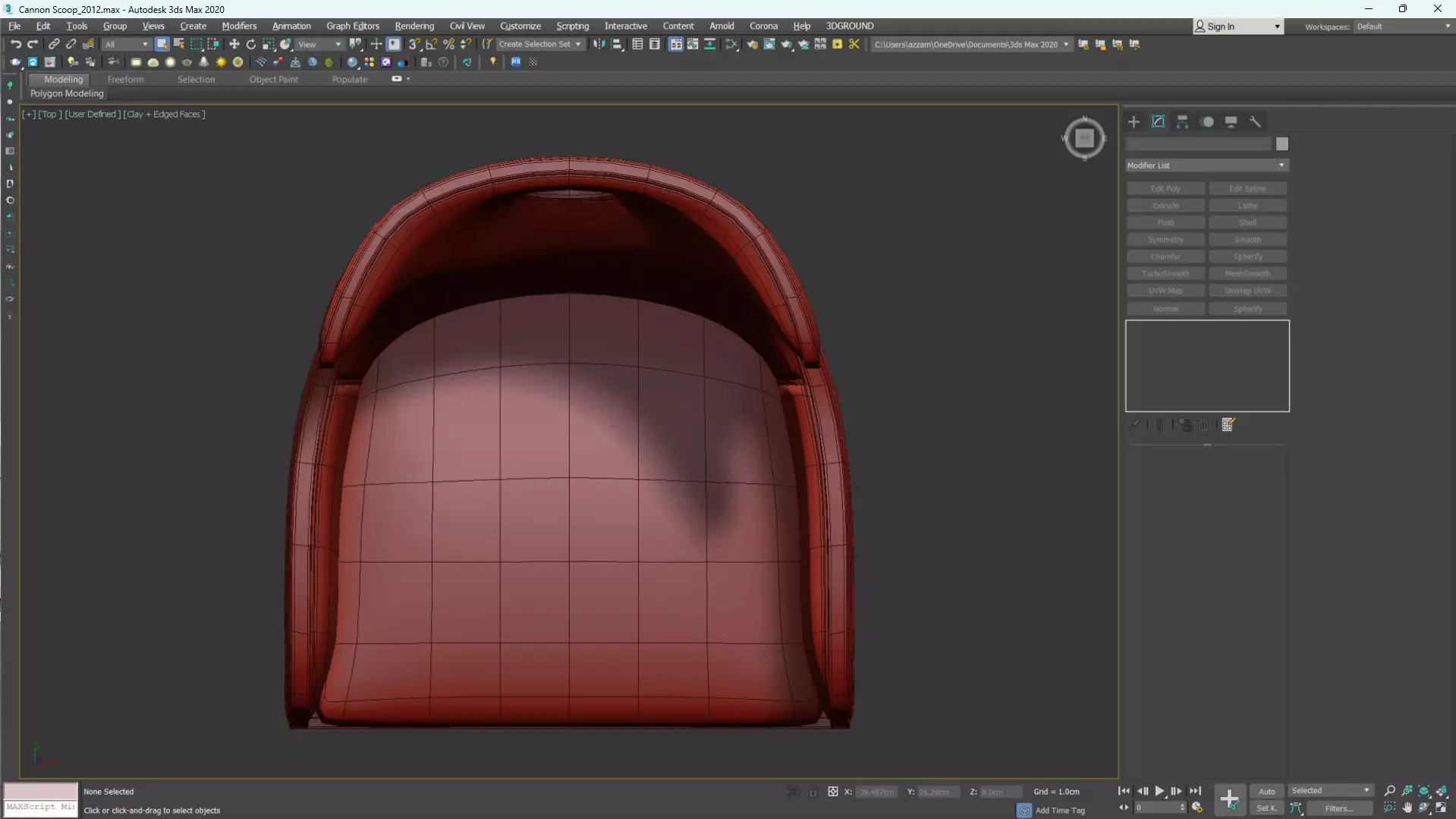Open the Create tab in the command panel
The height and width of the screenshot is (819, 1456).
pos(1134,121)
